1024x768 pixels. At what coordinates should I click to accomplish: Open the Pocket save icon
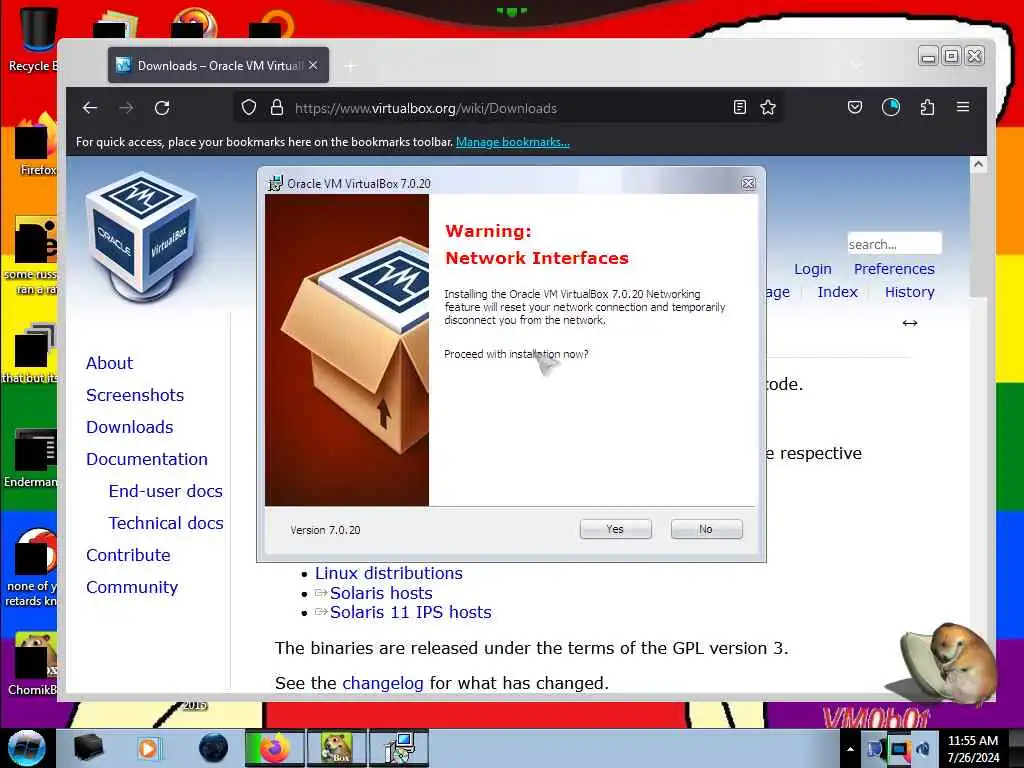pyautogui.click(x=855, y=107)
